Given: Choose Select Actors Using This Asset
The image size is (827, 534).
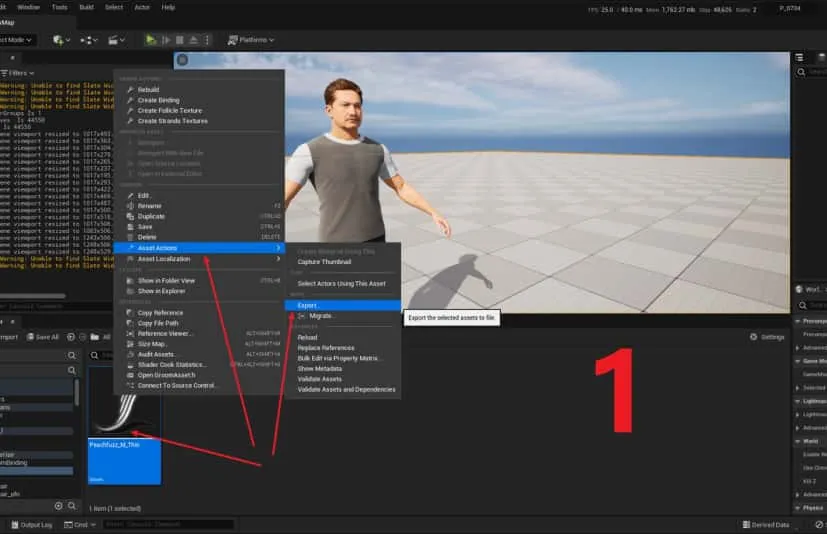Looking at the screenshot, I should click(343, 284).
